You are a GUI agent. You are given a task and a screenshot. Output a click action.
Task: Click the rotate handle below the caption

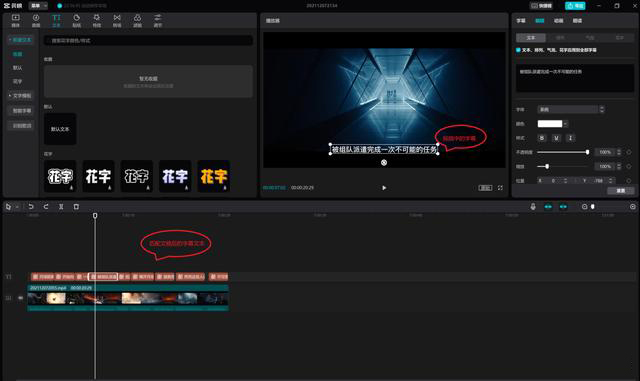(384, 163)
